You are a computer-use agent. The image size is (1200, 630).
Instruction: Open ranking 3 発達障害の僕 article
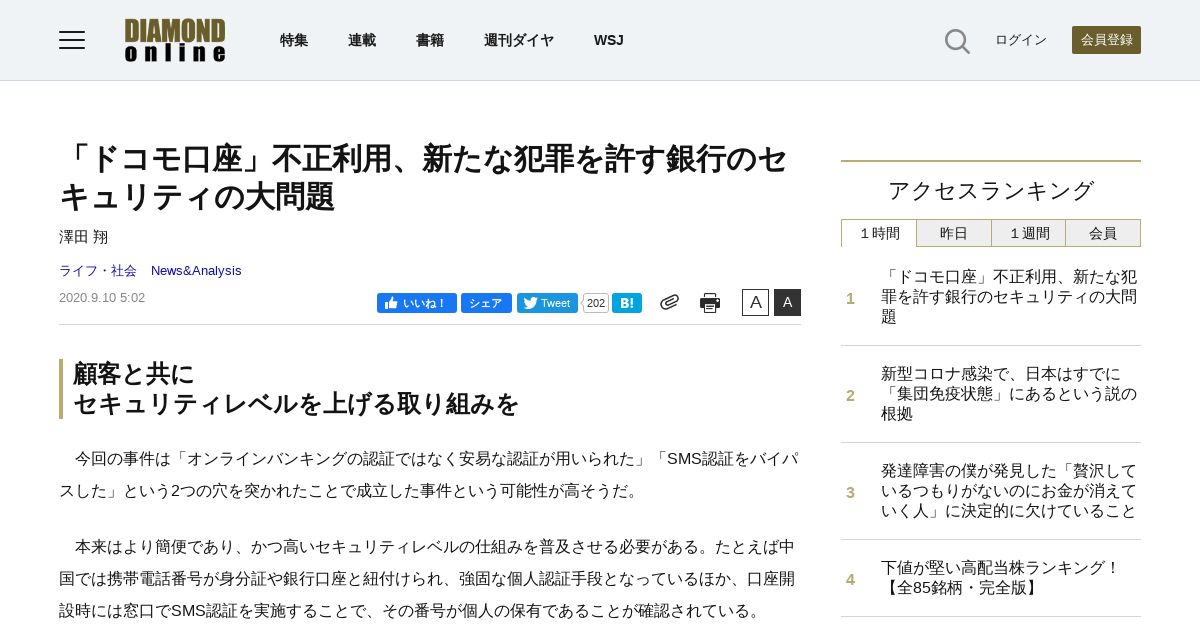click(1009, 491)
